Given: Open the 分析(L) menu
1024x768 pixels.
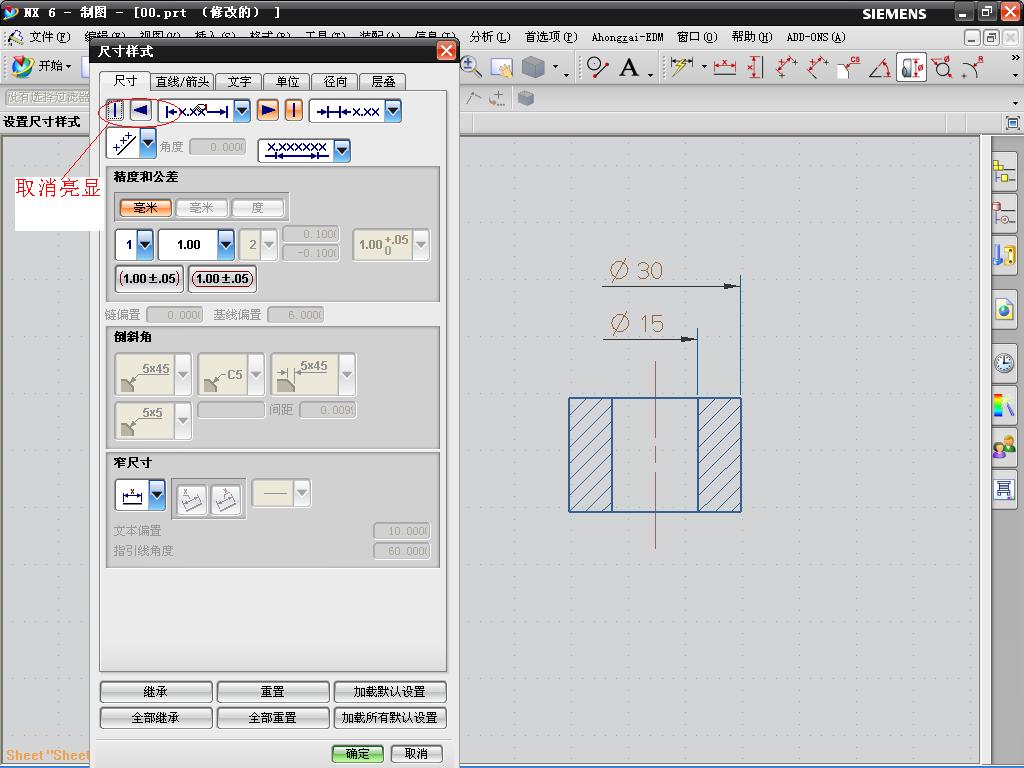Looking at the screenshot, I should click(x=490, y=37).
